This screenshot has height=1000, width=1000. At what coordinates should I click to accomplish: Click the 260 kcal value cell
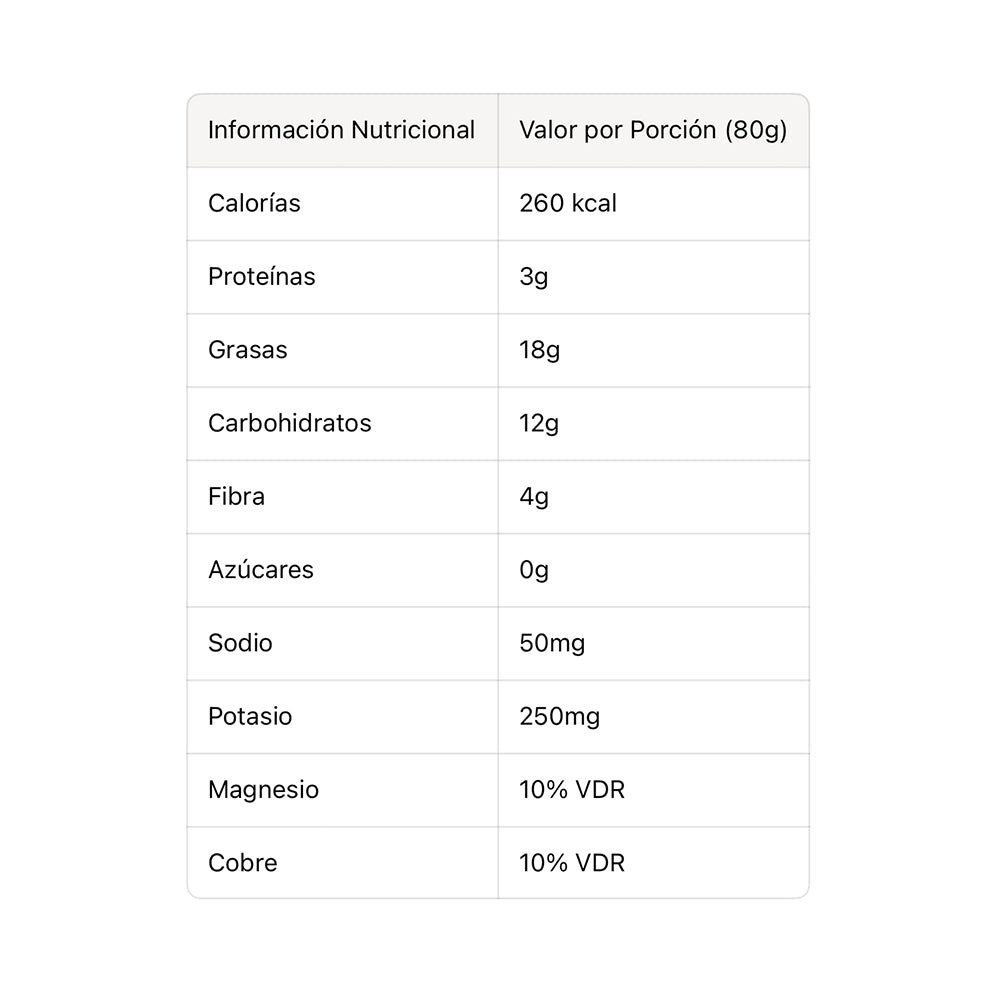[x=568, y=203]
